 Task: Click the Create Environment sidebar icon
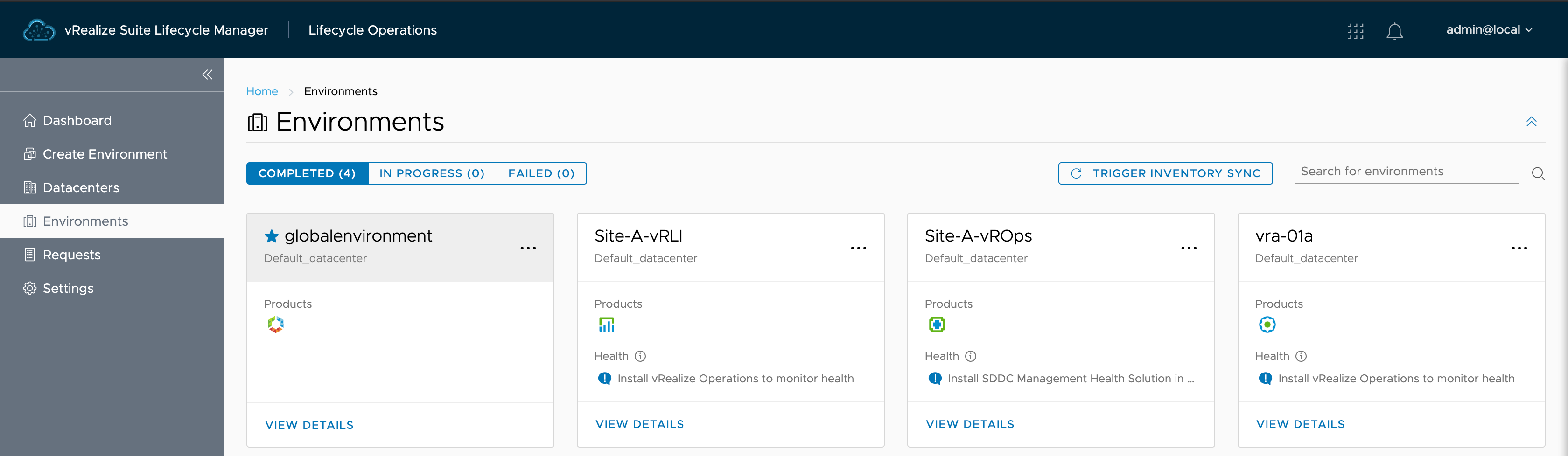30,154
